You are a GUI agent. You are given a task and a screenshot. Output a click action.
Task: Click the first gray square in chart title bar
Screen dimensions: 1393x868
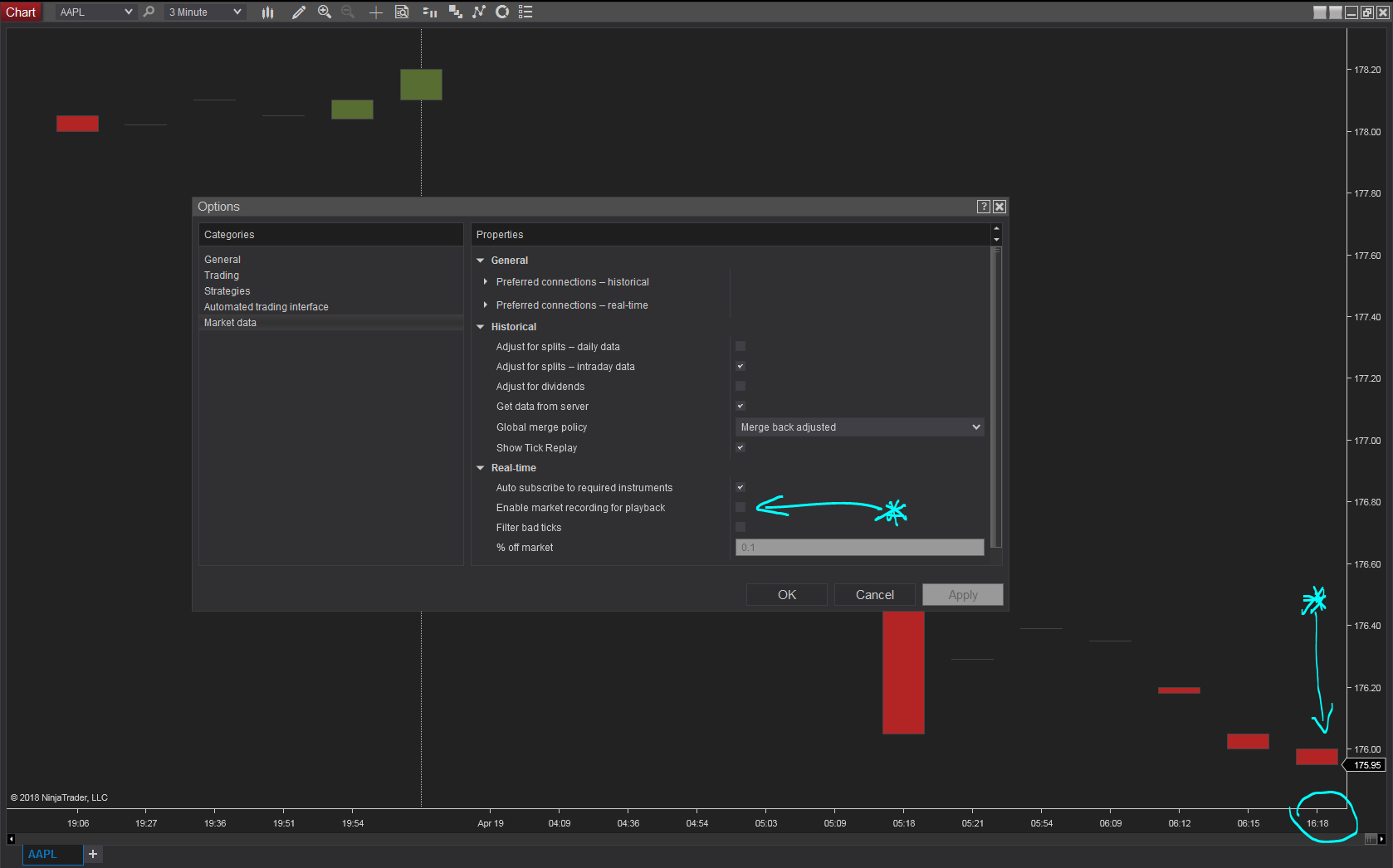click(1320, 12)
